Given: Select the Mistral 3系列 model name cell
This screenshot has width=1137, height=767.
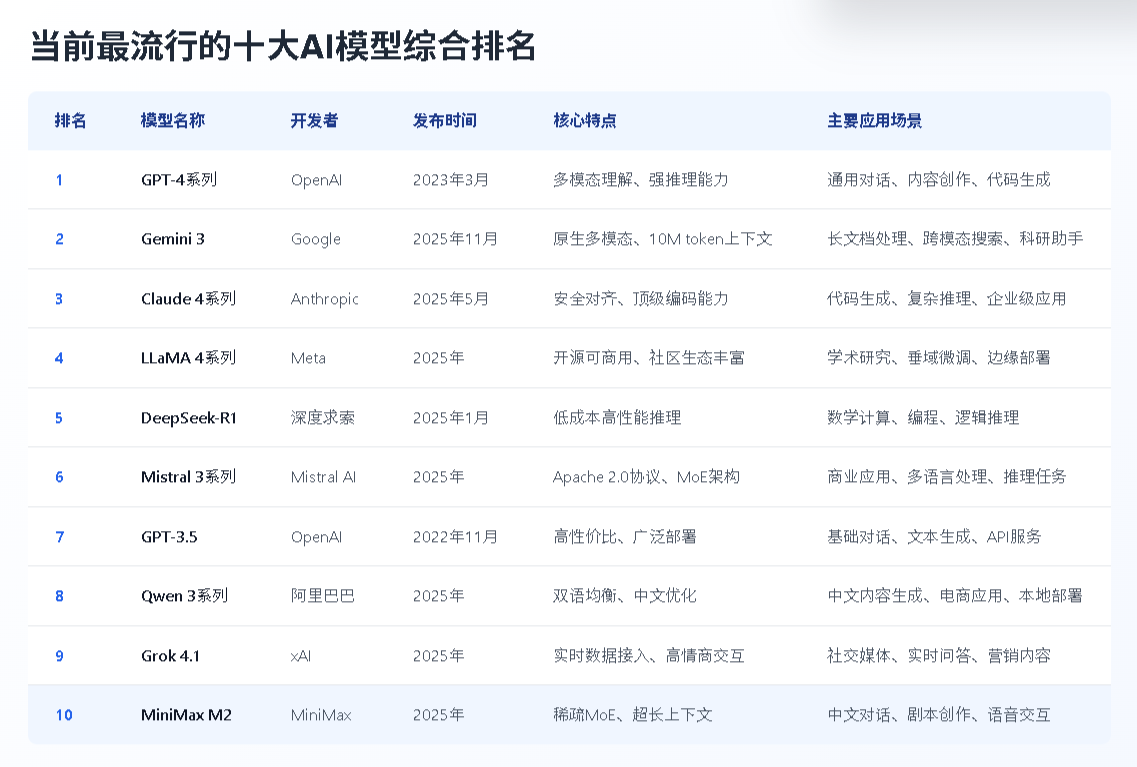Looking at the screenshot, I should [x=189, y=477].
